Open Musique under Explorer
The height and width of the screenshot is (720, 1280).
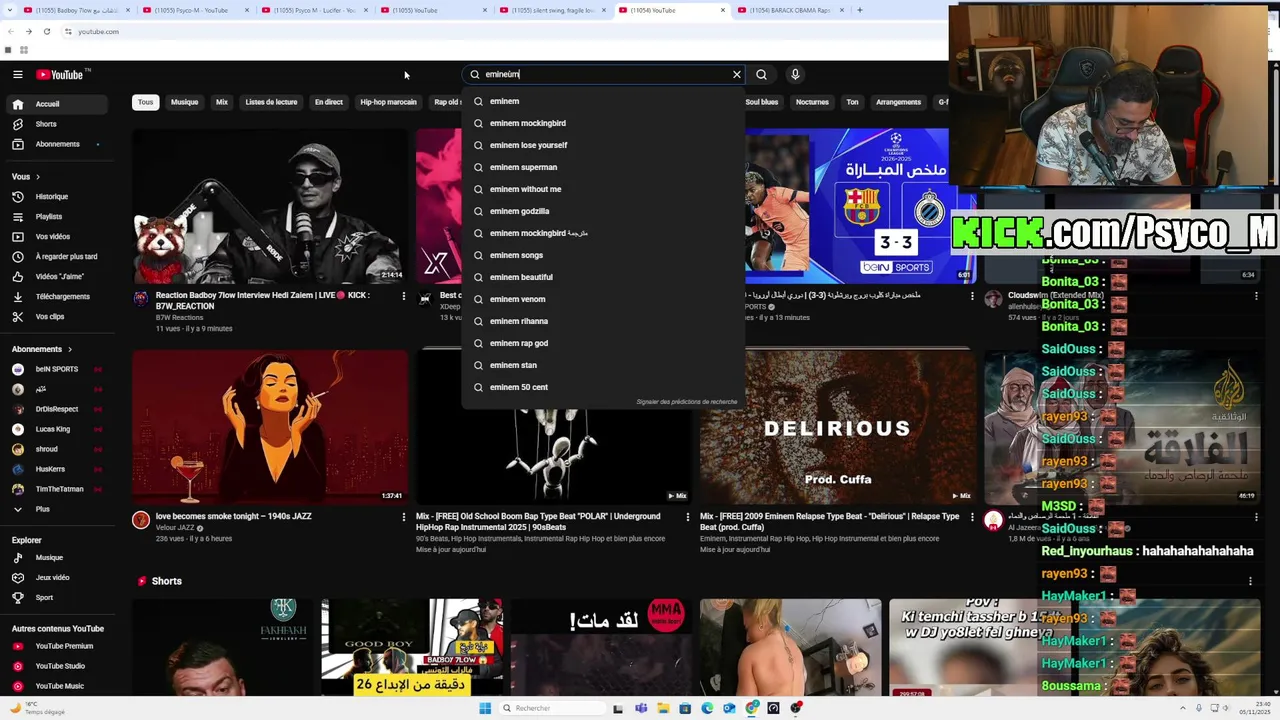tap(59, 558)
